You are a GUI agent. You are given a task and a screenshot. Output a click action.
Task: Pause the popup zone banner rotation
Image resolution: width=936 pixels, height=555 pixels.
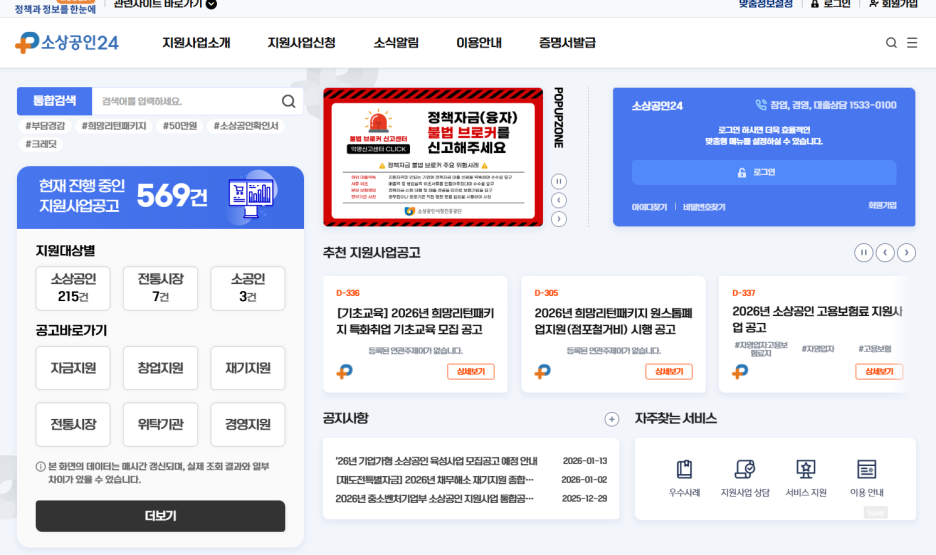[x=559, y=181]
